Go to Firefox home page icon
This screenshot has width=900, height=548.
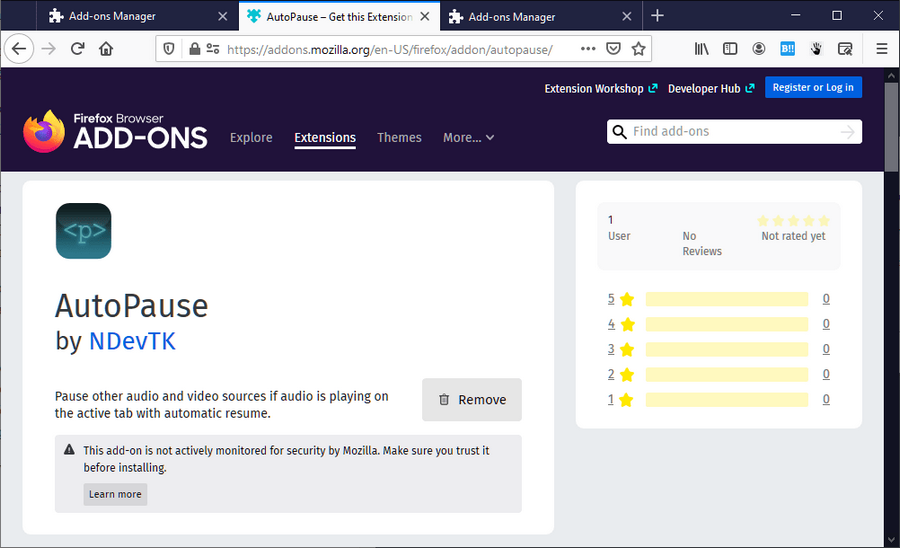(106, 49)
